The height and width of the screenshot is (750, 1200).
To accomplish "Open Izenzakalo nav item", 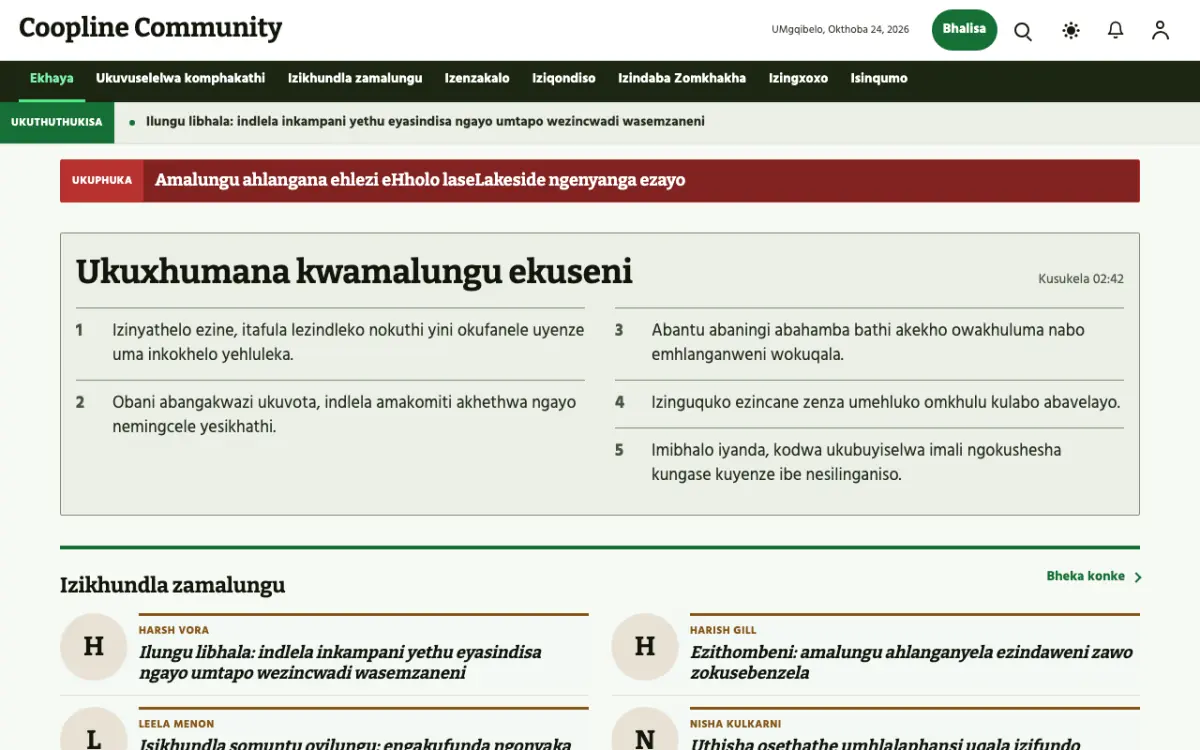I will (477, 78).
